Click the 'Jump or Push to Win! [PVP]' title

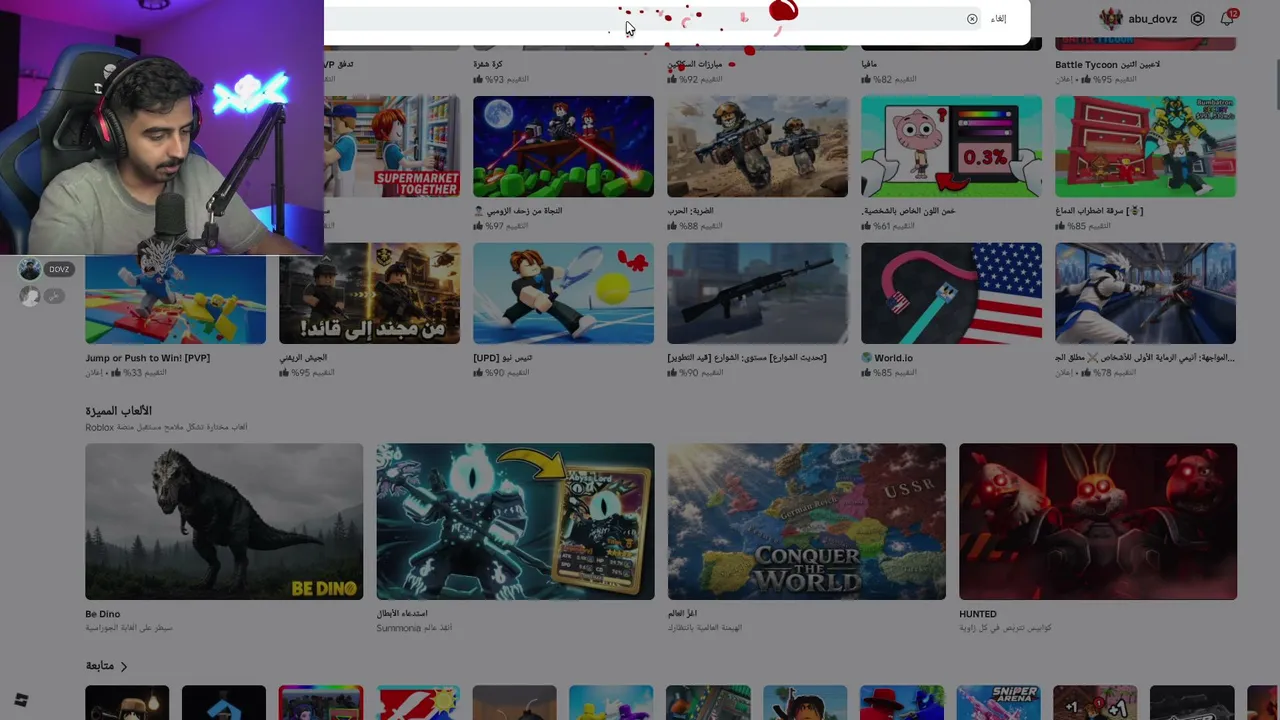click(147, 358)
